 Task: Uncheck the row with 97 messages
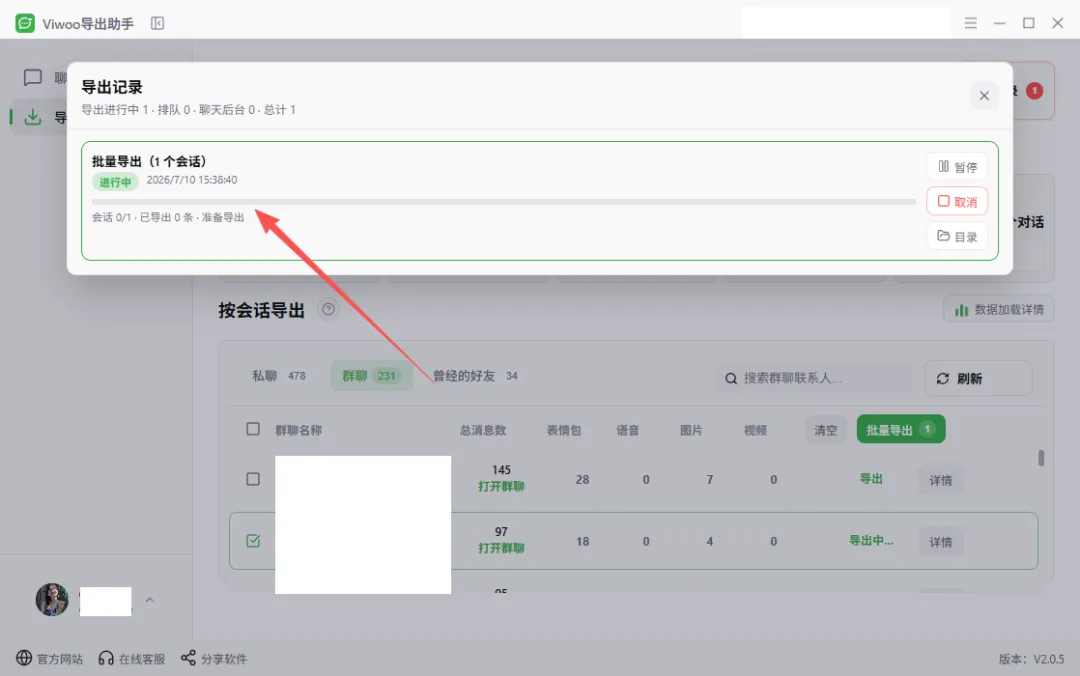tap(253, 541)
